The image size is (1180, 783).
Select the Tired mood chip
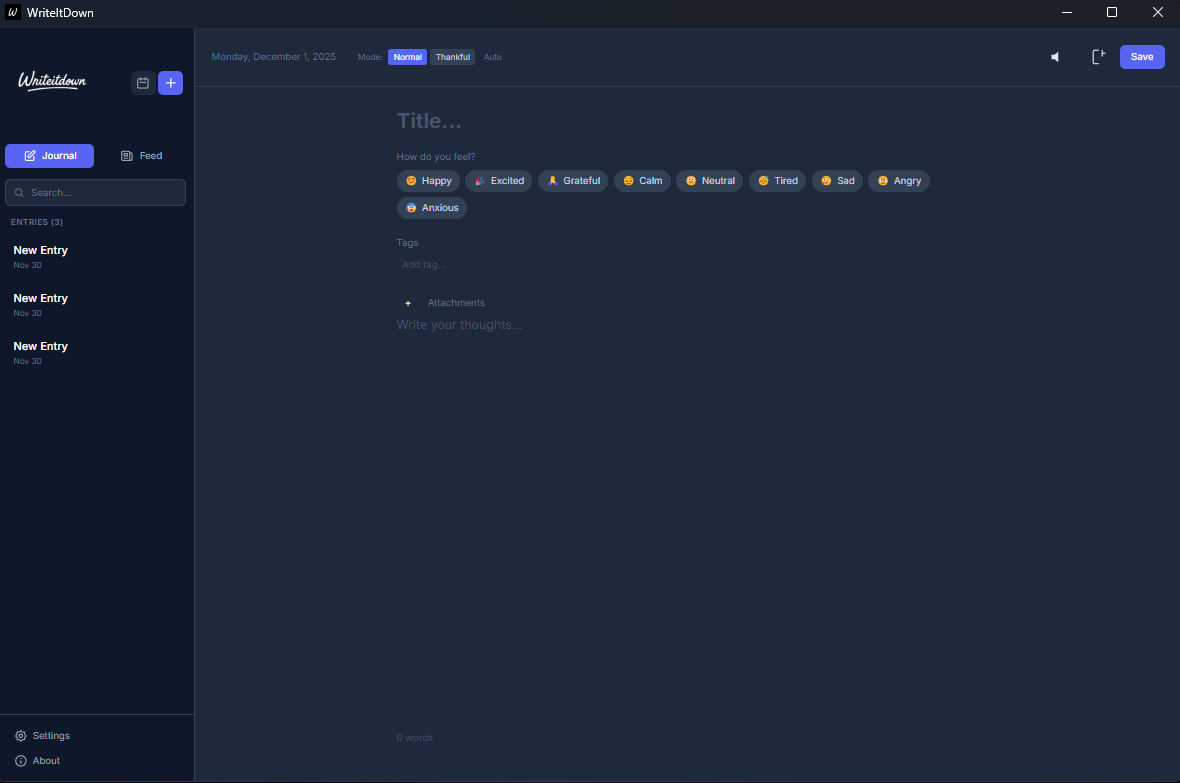pos(777,181)
